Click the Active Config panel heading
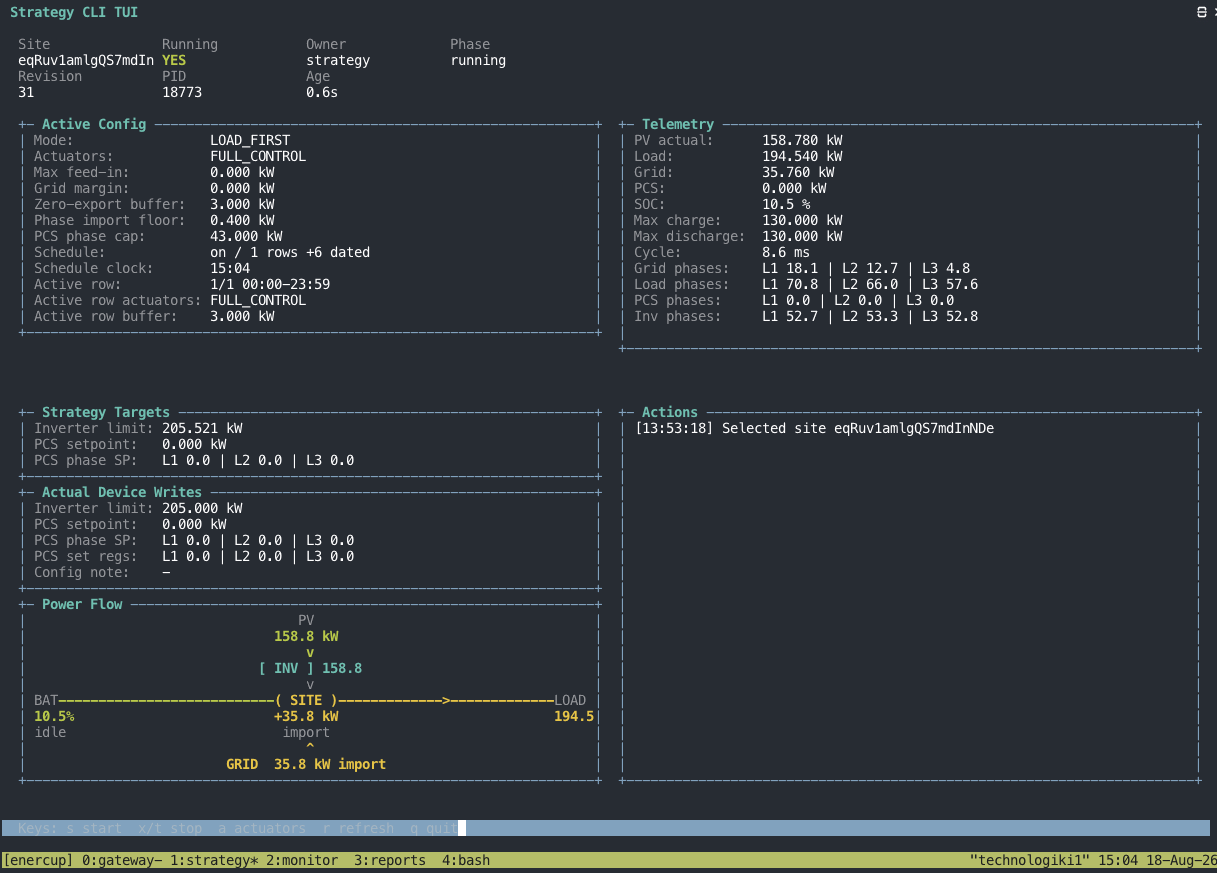The image size is (1217, 873). [x=94, y=124]
